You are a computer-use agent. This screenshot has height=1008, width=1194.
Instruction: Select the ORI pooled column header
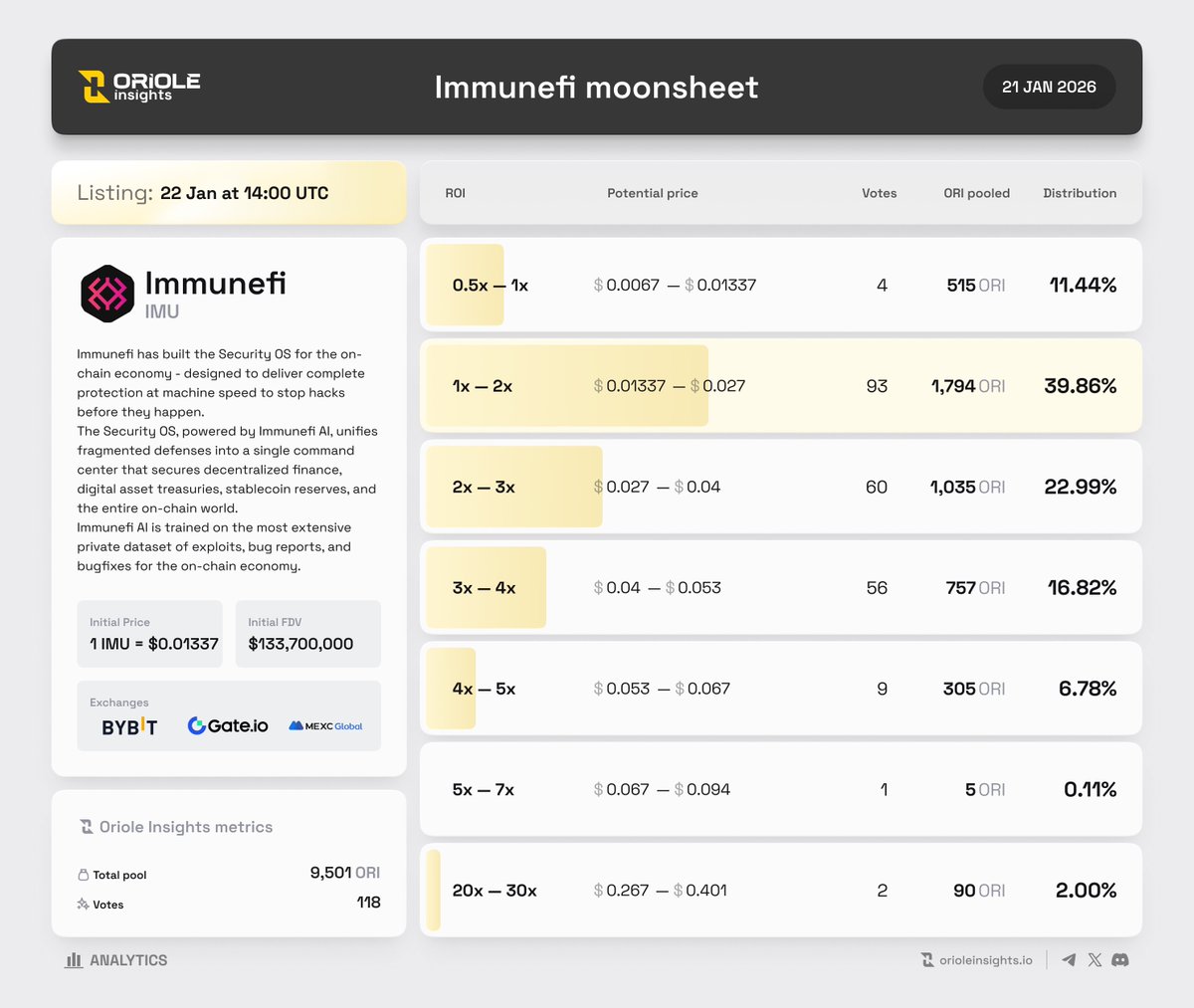(976, 193)
